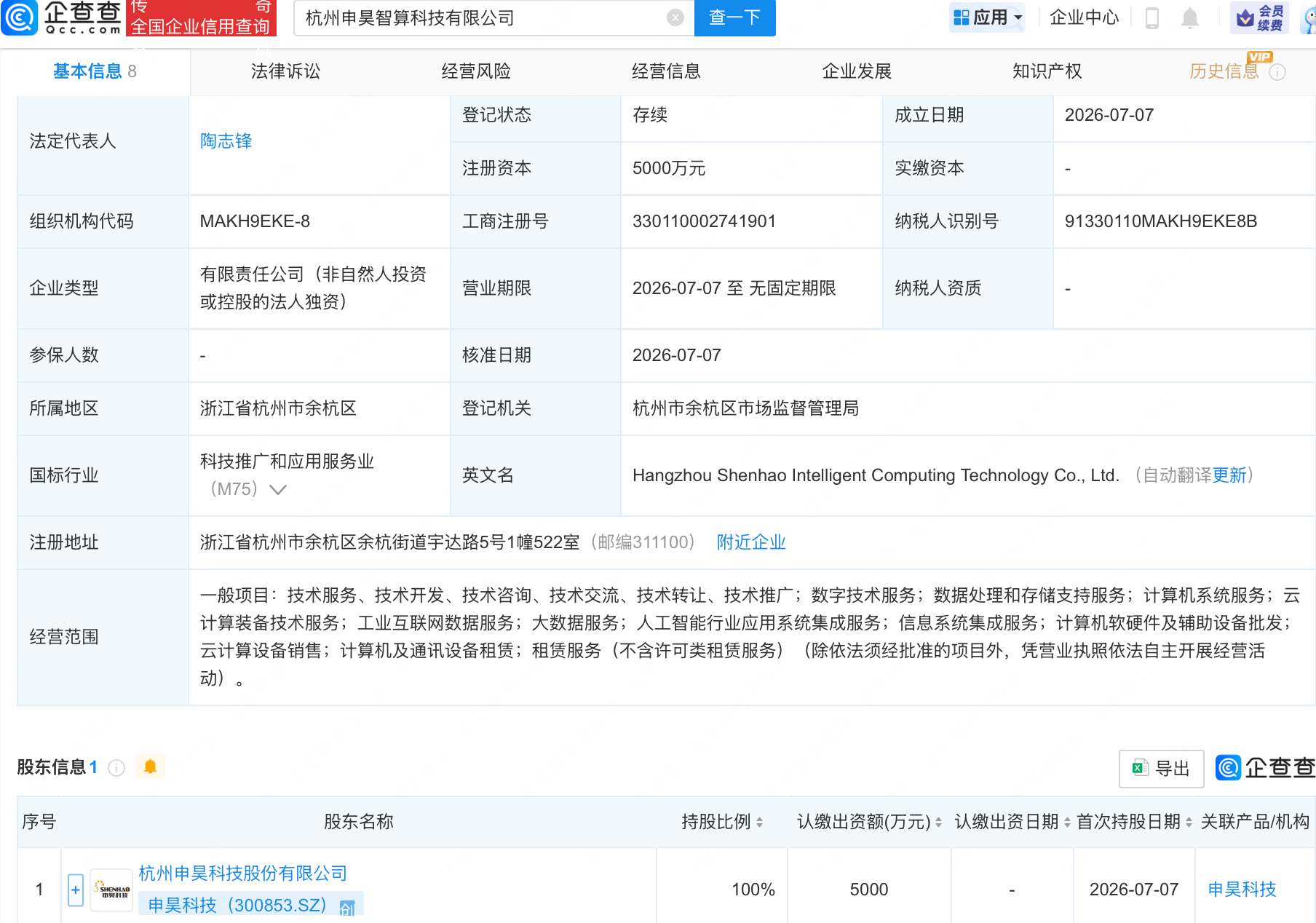Select the 成立日期 value 2026-07-07
This screenshot has height=923, width=1316.
pos(1109,115)
